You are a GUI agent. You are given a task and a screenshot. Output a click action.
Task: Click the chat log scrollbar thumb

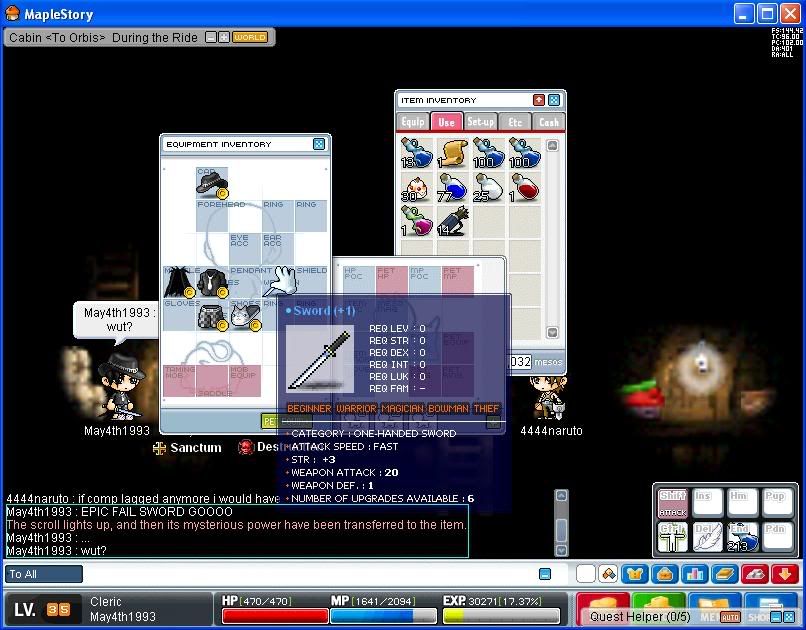561,529
